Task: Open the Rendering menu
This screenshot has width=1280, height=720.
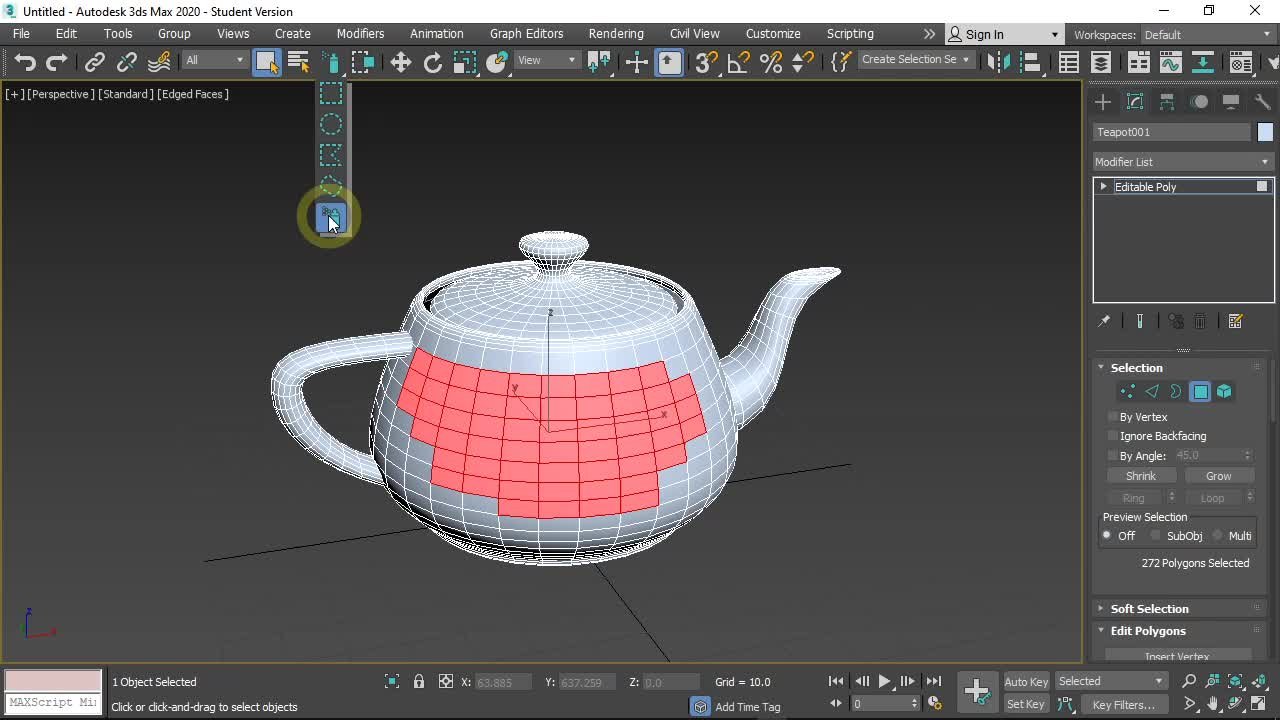Action: point(615,34)
